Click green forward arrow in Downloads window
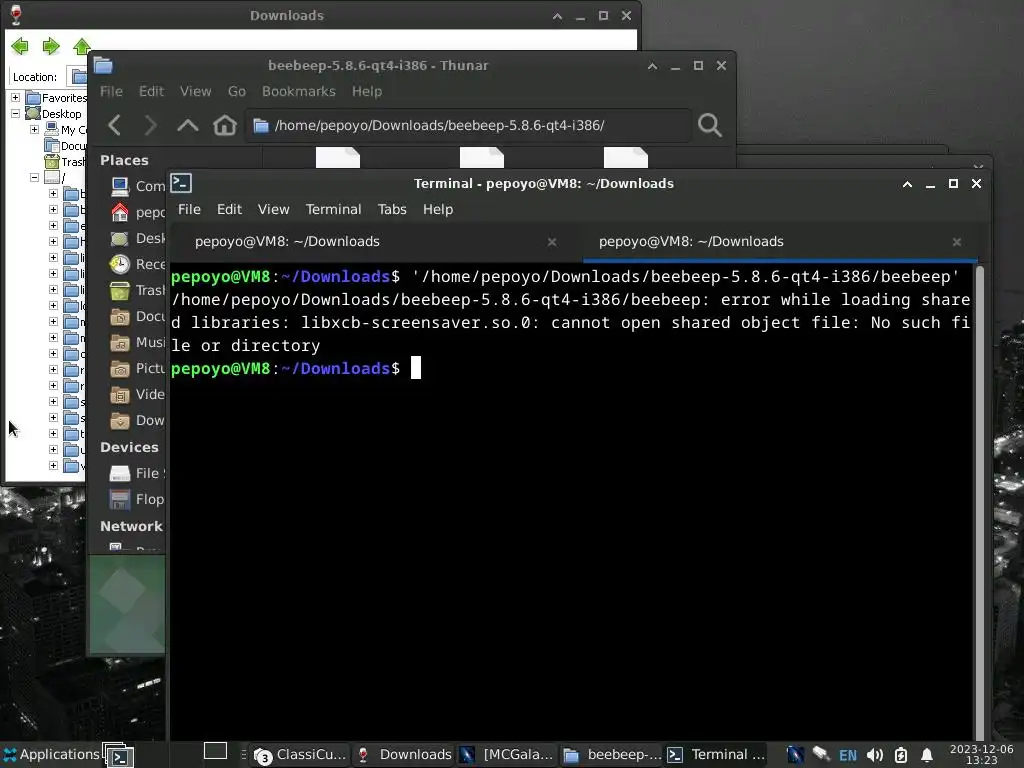 click(51, 46)
